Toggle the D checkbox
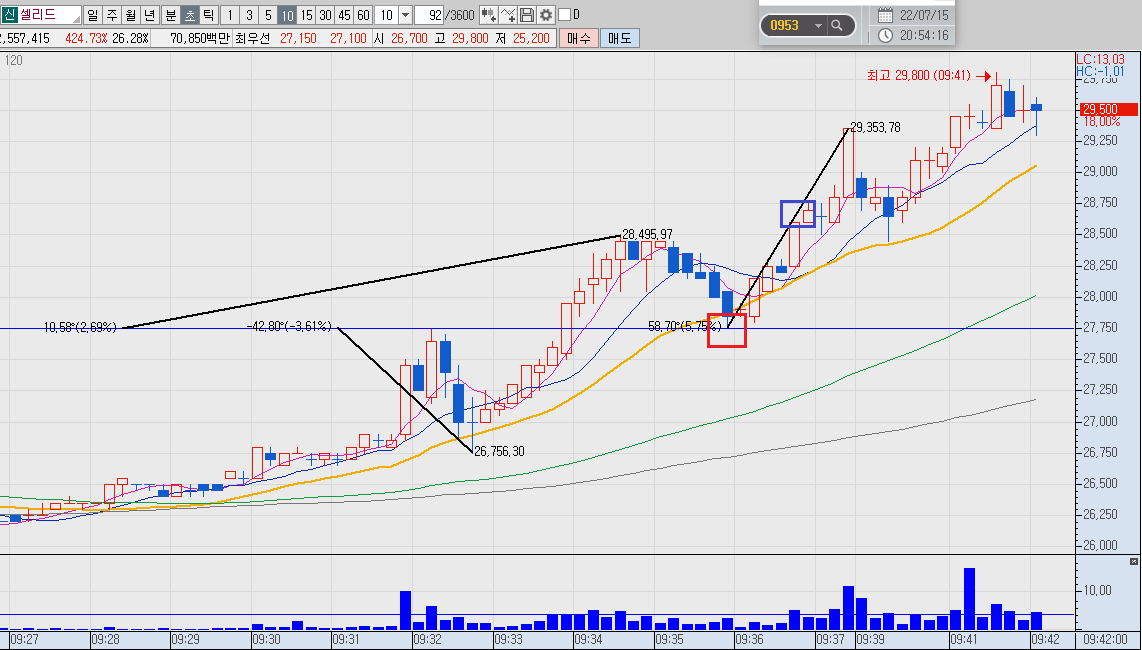Viewport: 1142px width, 650px height. coord(564,15)
